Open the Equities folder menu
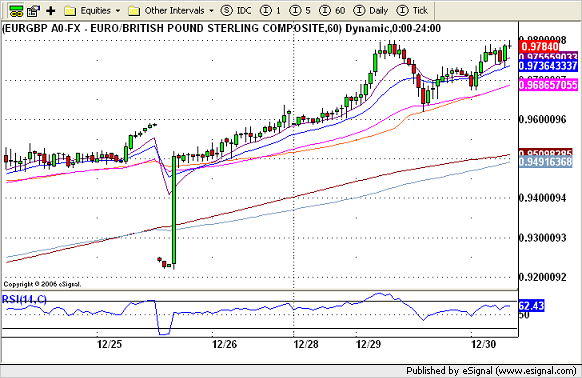 click(92, 11)
